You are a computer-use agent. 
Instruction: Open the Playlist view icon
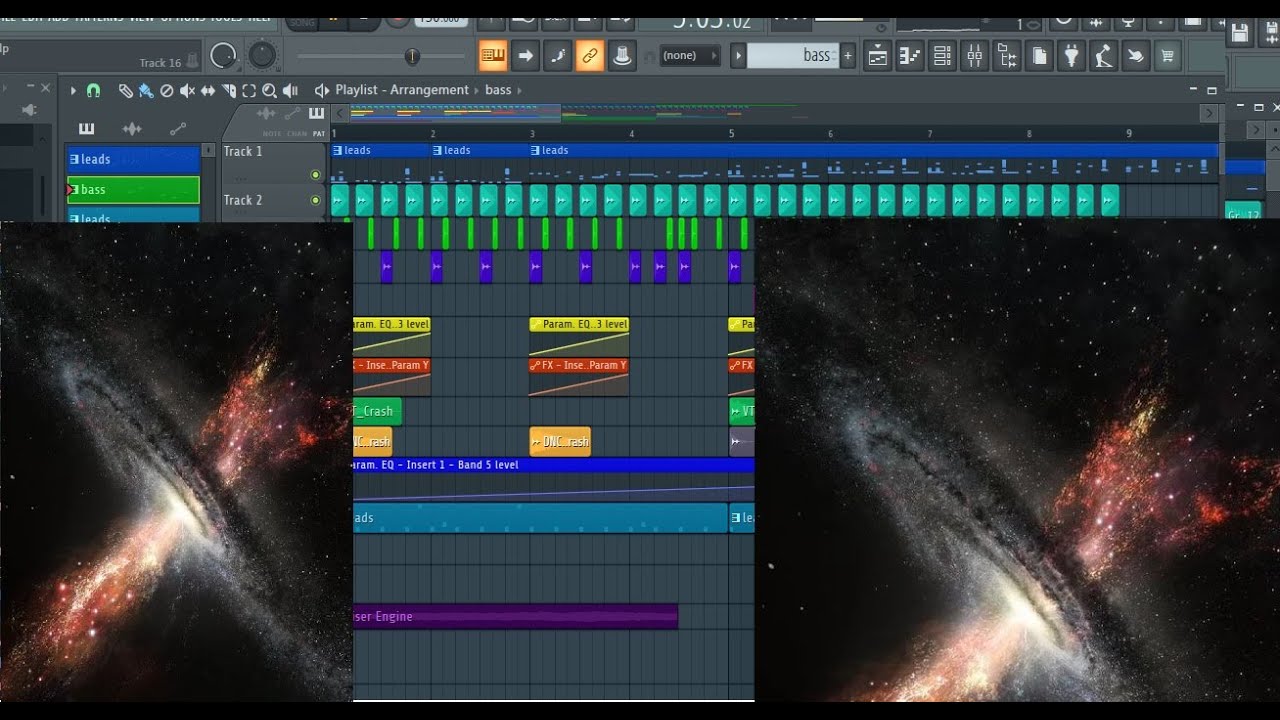click(x=877, y=56)
